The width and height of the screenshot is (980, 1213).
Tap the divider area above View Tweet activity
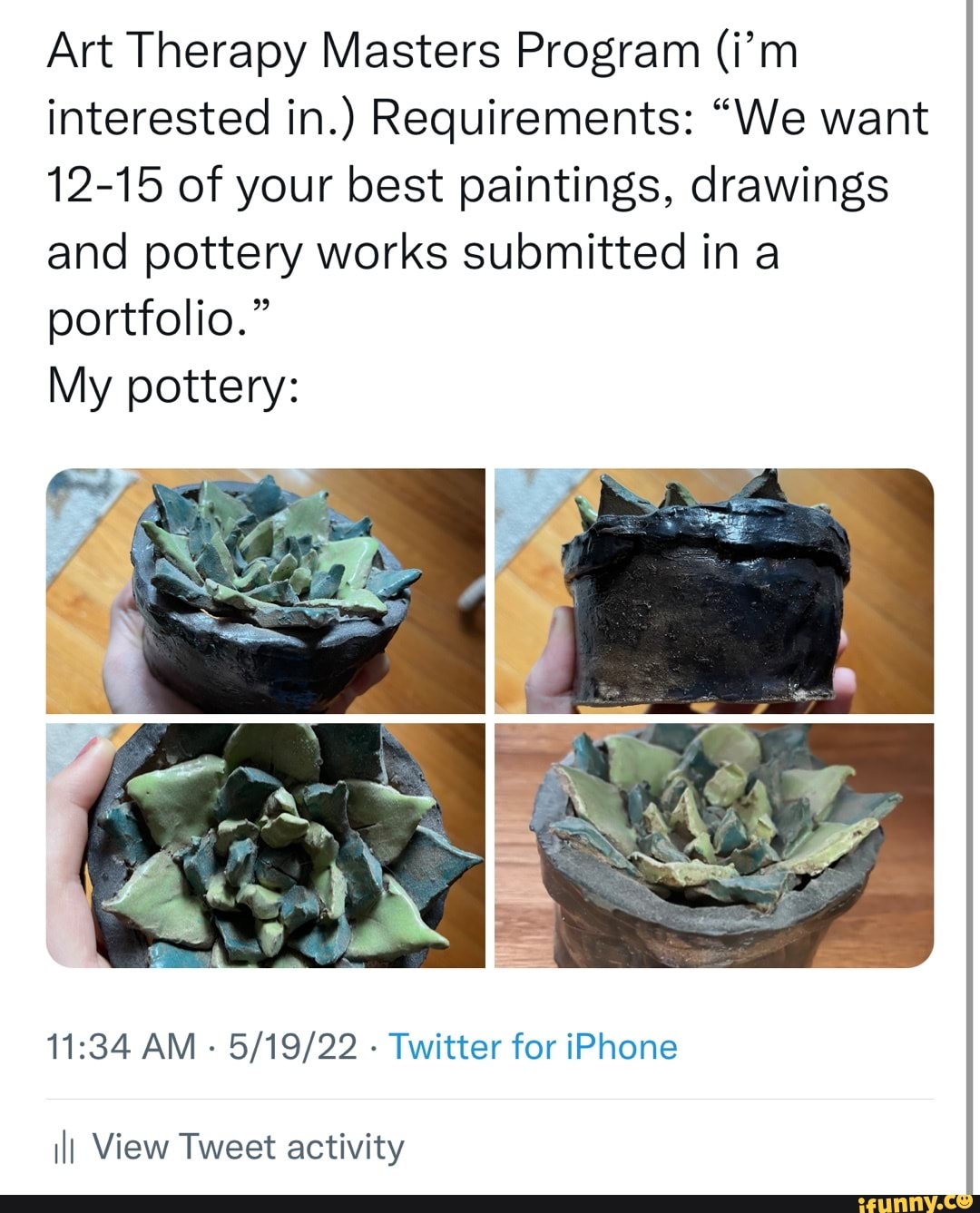[490, 1093]
